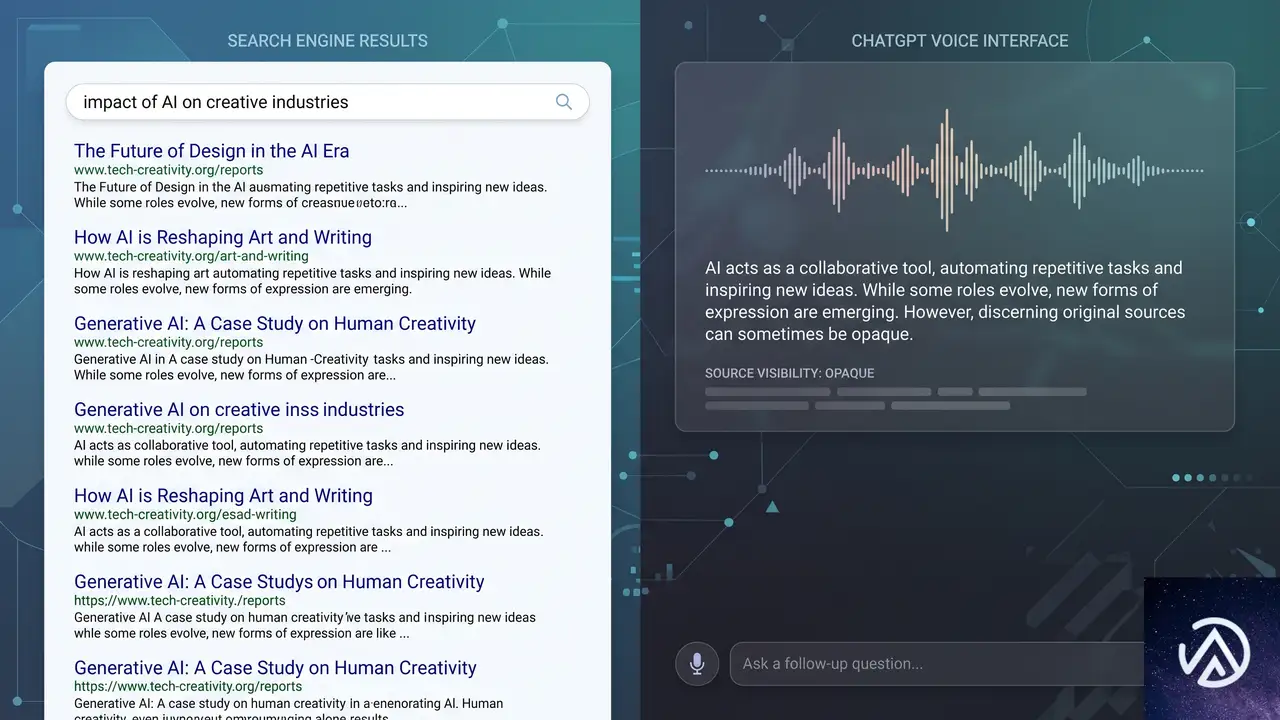
Task: Click the www.tech-creativity.org/art-and-writing URL
Action: point(191,256)
